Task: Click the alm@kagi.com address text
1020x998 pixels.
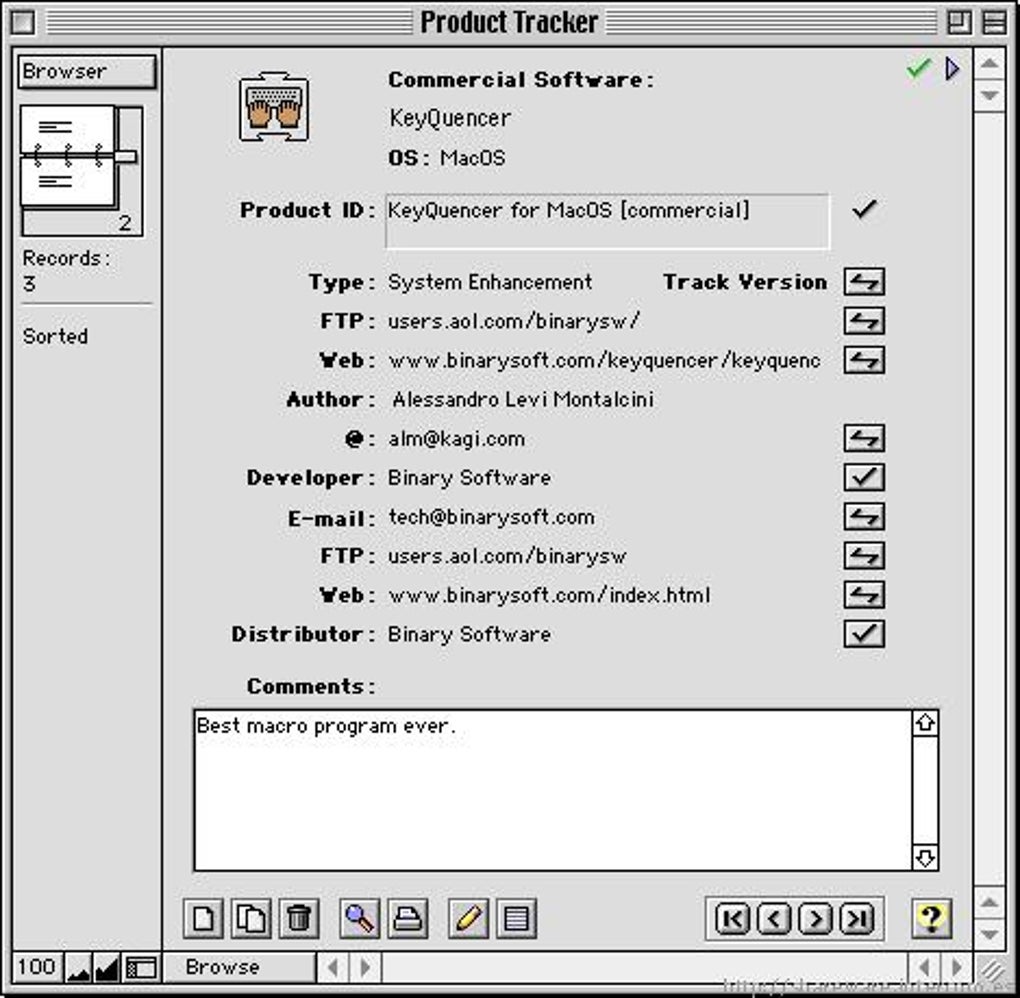Action: click(457, 439)
